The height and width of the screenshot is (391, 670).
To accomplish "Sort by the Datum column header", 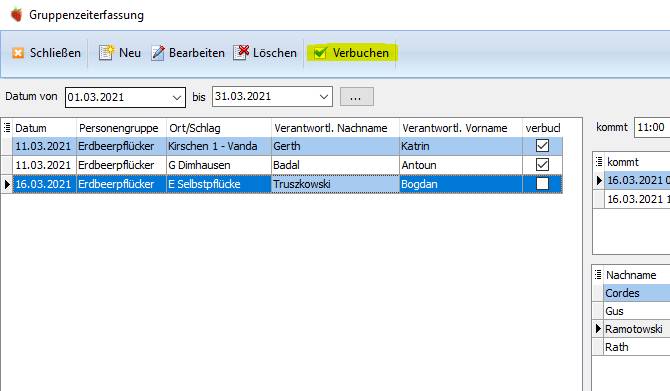I will coord(44,128).
